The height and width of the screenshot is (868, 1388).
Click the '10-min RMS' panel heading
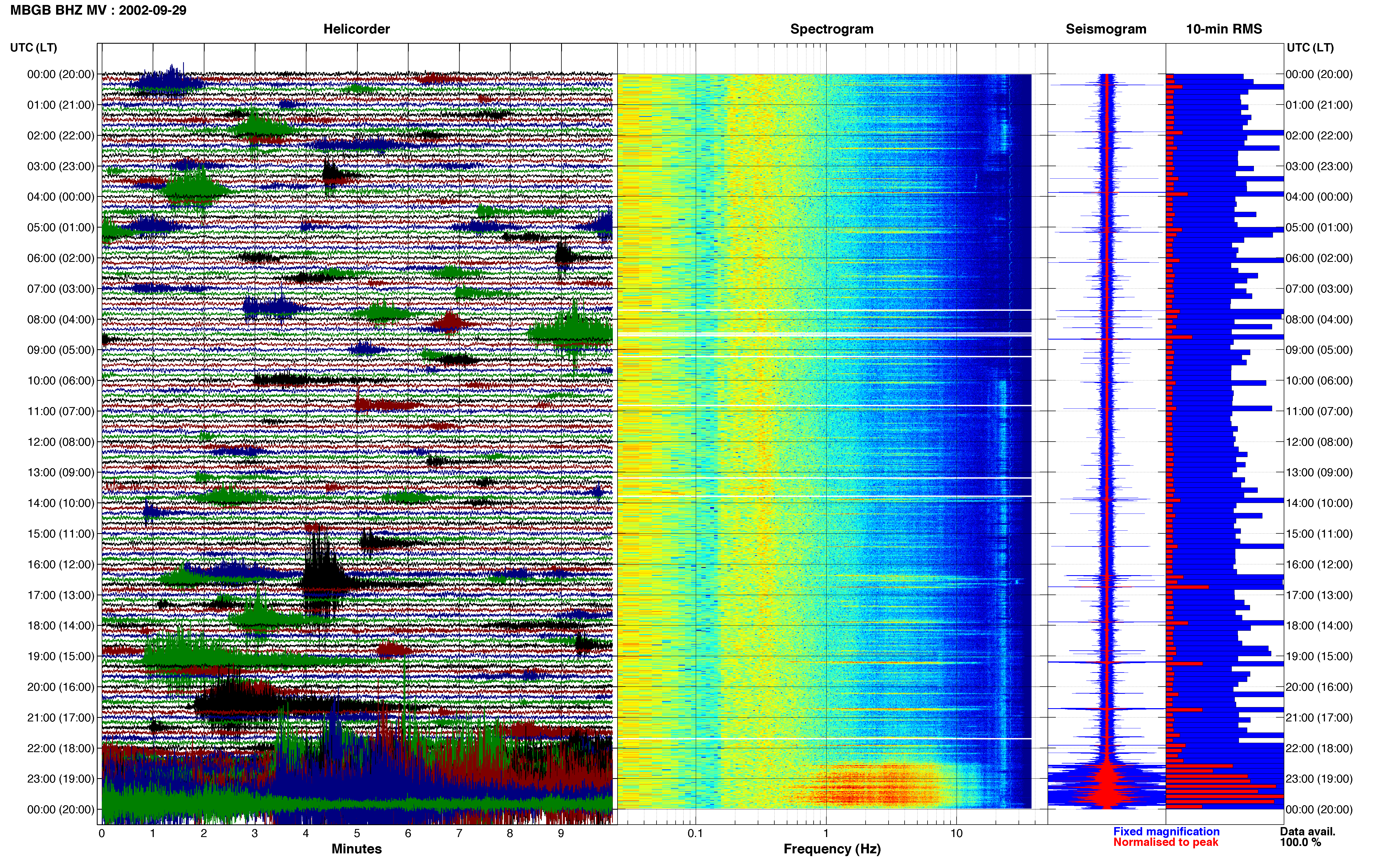click(1224, 29)
